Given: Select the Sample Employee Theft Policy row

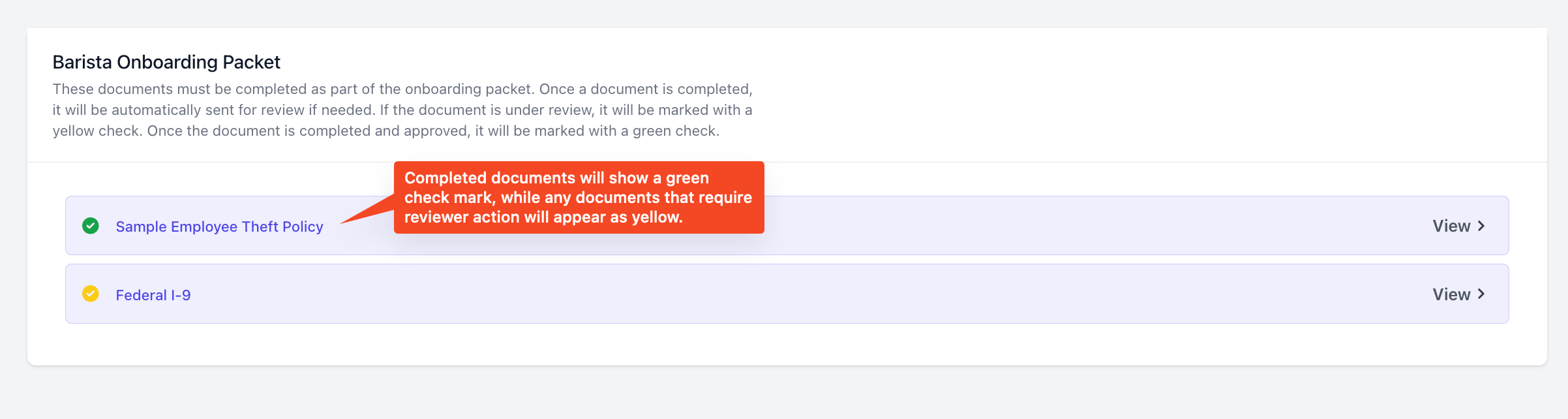Looking at the screenshot, I should (787, 225).
